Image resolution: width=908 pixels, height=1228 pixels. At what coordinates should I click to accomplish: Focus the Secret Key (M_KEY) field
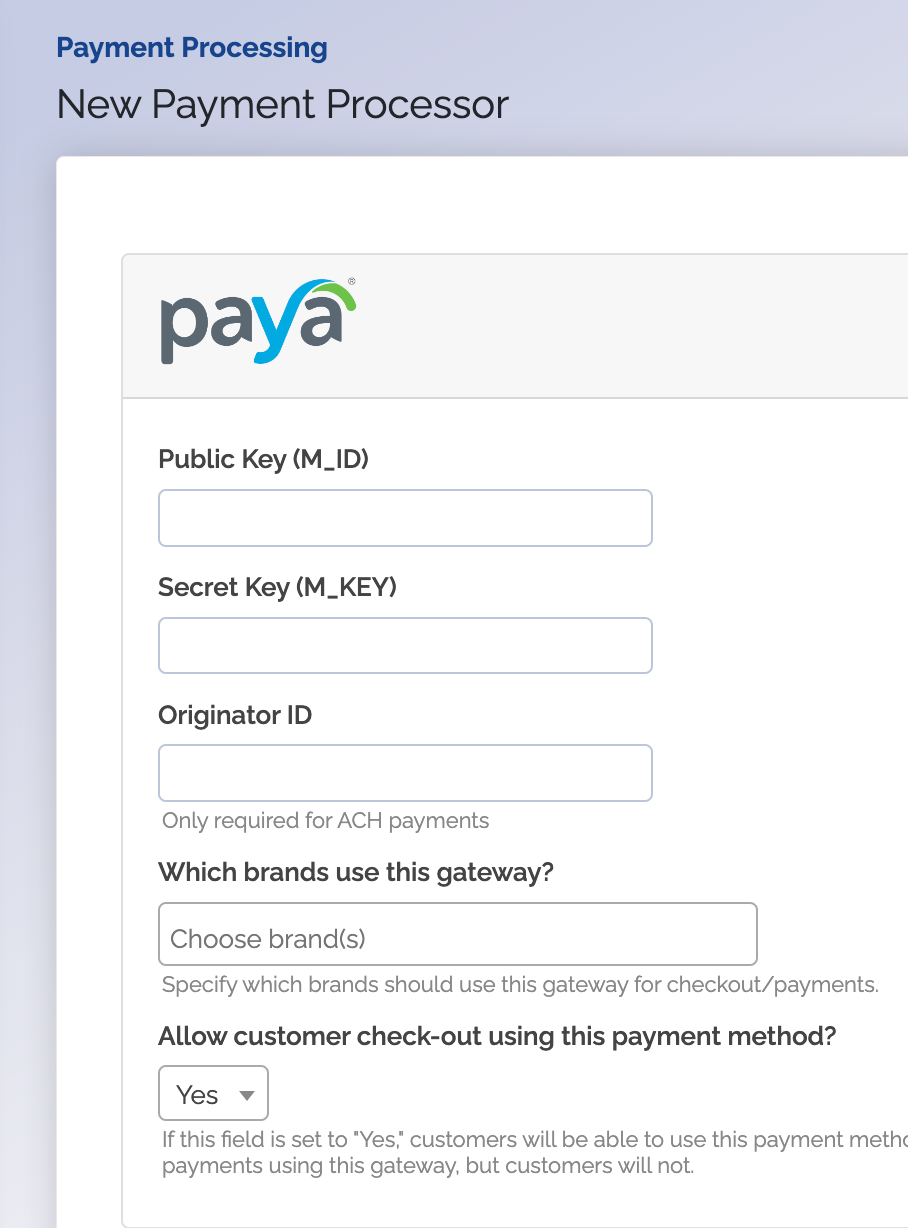pos(404,645)
